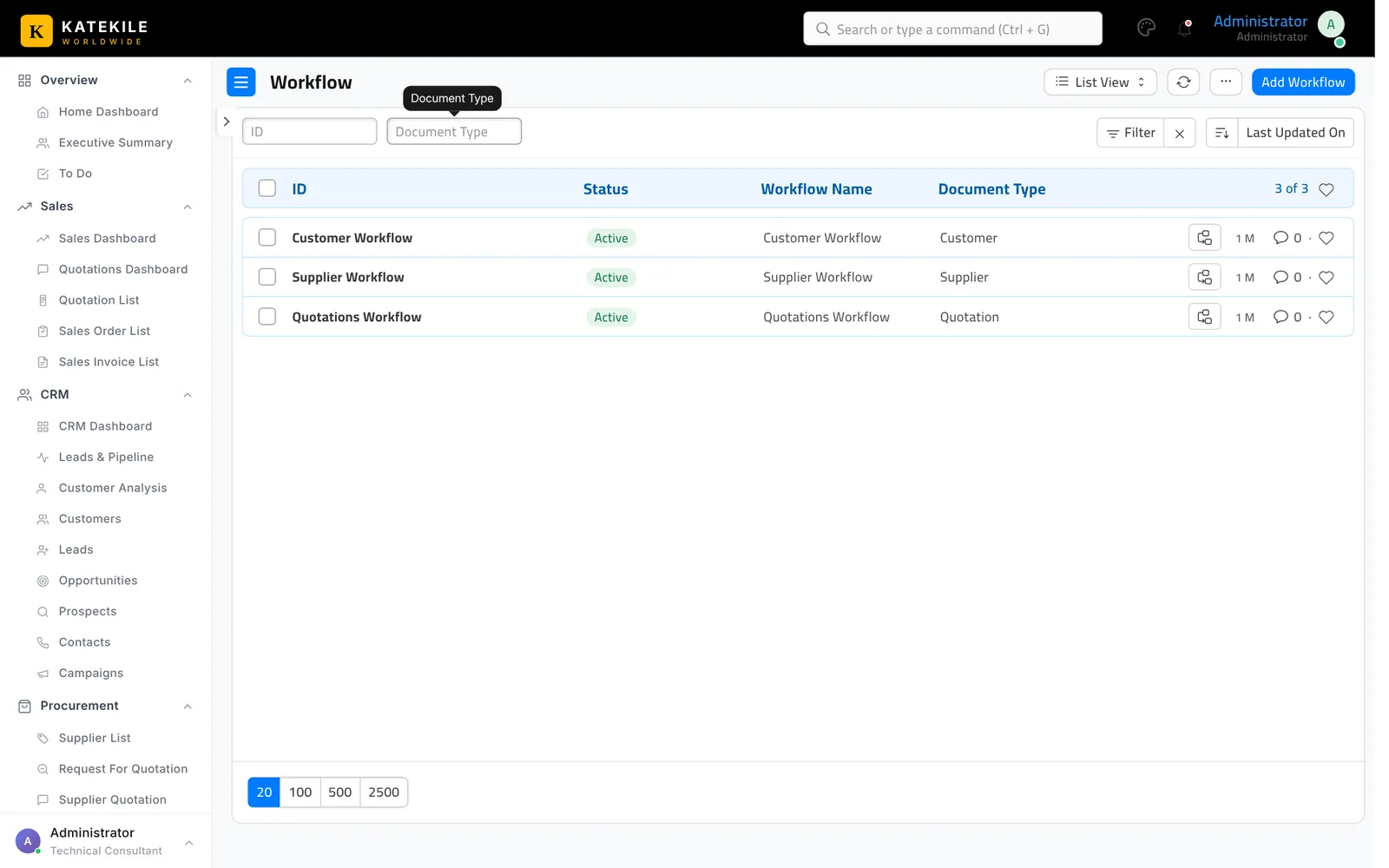
Task: Go to Quotation List
Action: click(98, 300)
